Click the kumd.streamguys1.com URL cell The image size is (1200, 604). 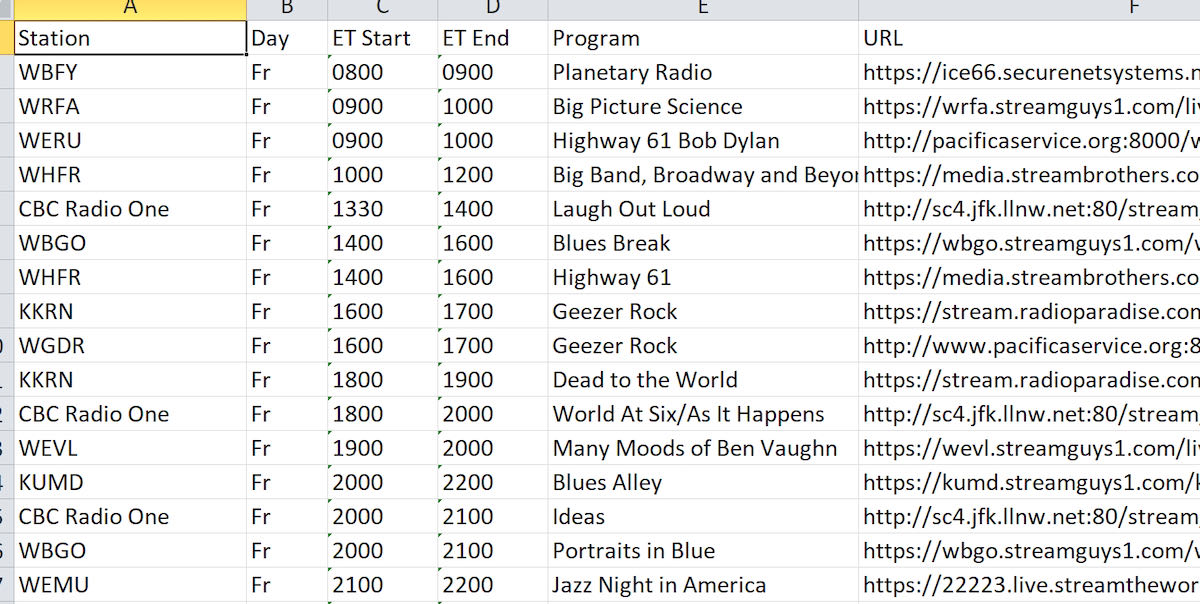click(1029, 482)
